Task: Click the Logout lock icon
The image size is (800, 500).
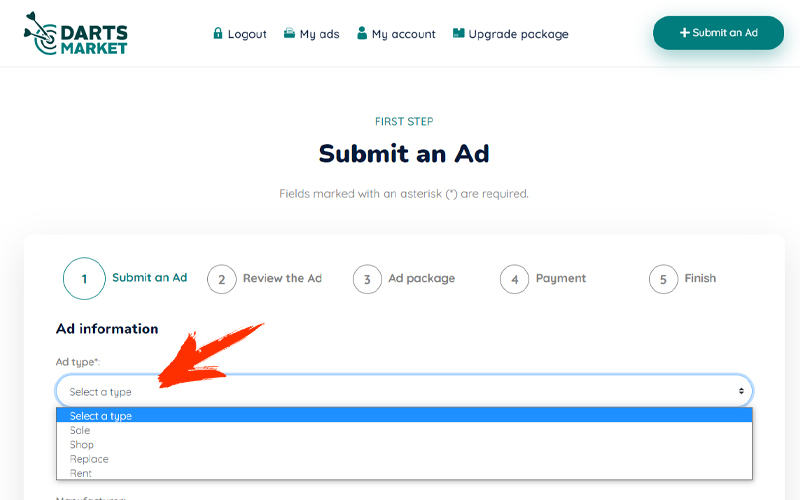Action: [x=218, y=33]
